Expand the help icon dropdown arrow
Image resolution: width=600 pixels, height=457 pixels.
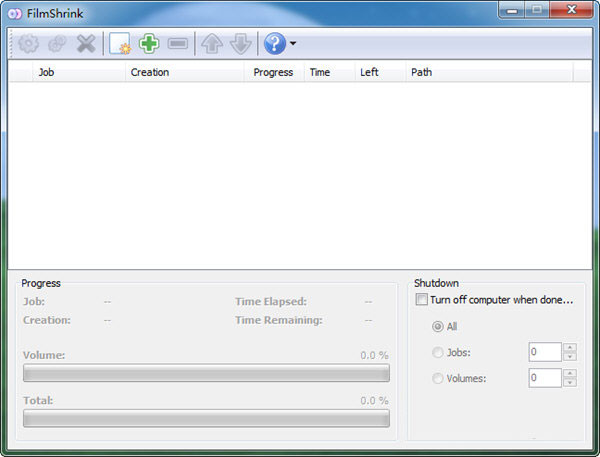point(293,43)
